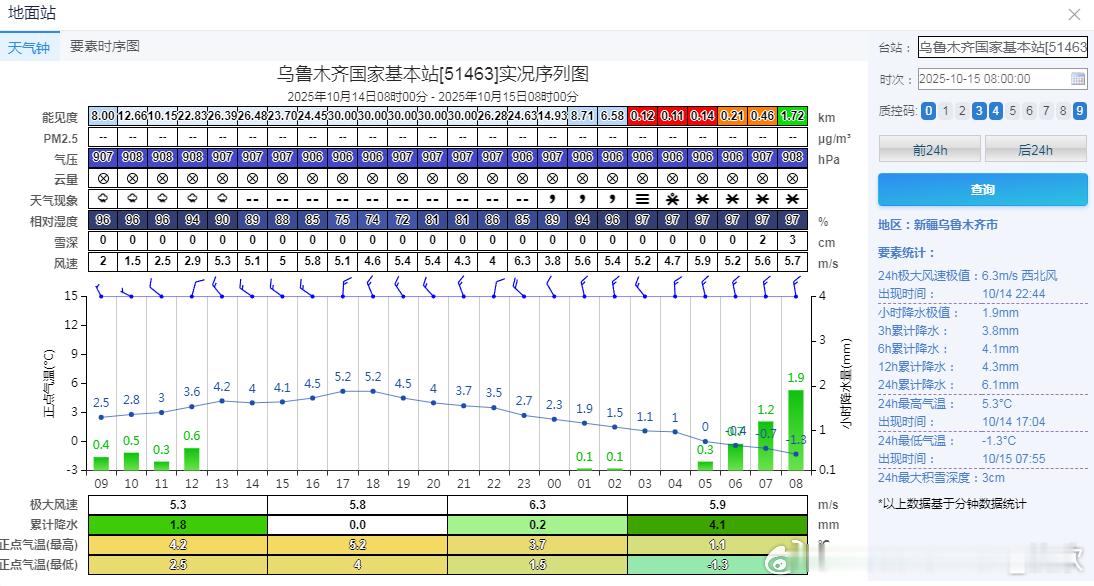Select humidity cell showing 74
This screenshot has width=1094, height=586.
373,220
